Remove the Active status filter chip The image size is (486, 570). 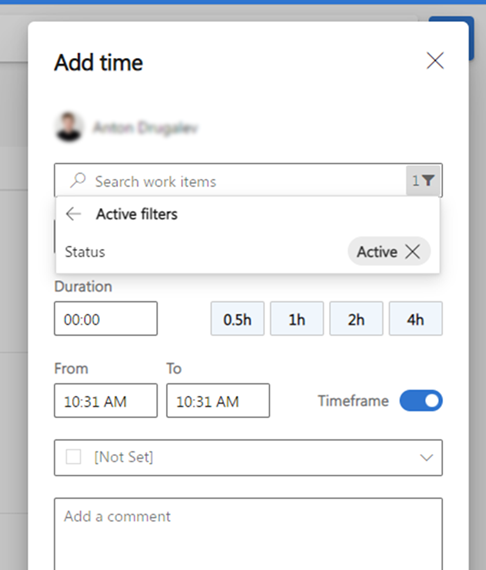pos(413,252)
